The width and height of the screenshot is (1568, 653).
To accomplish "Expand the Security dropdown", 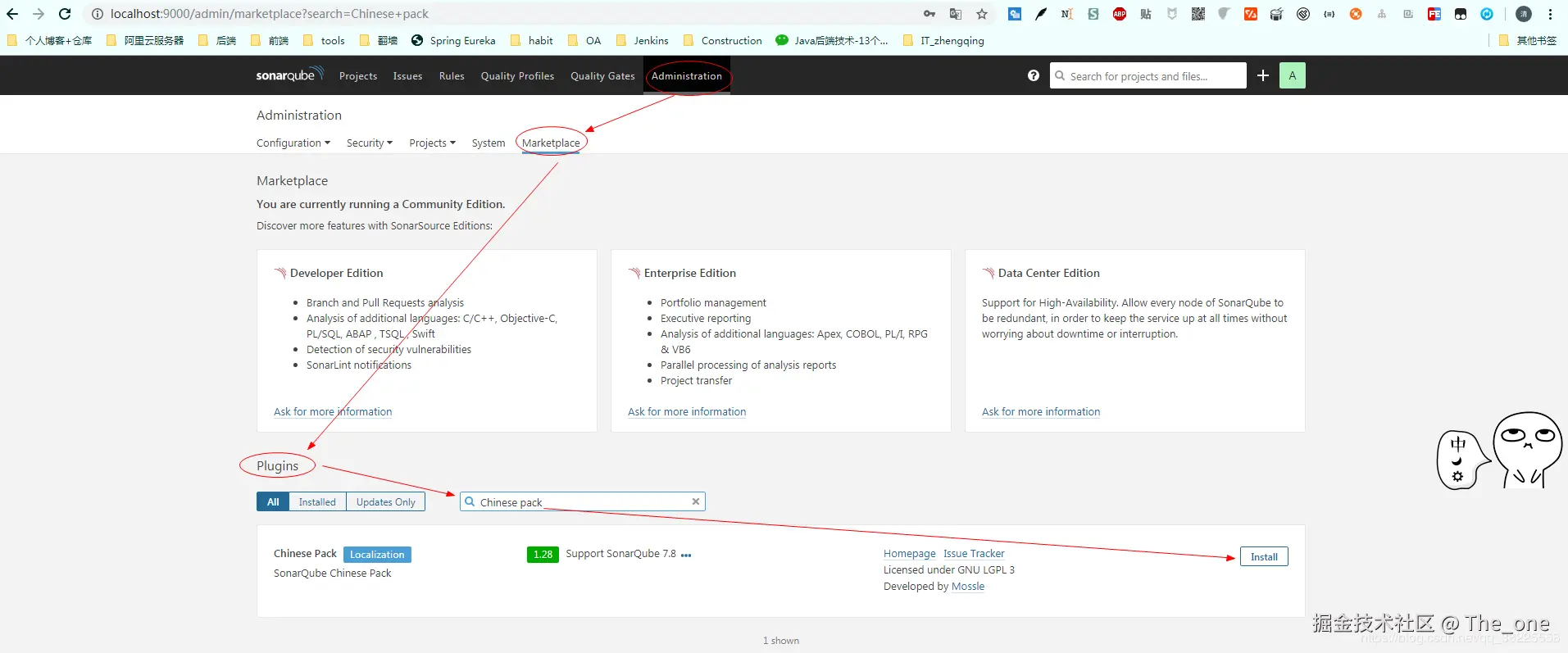I will click(x=370, y=143).
